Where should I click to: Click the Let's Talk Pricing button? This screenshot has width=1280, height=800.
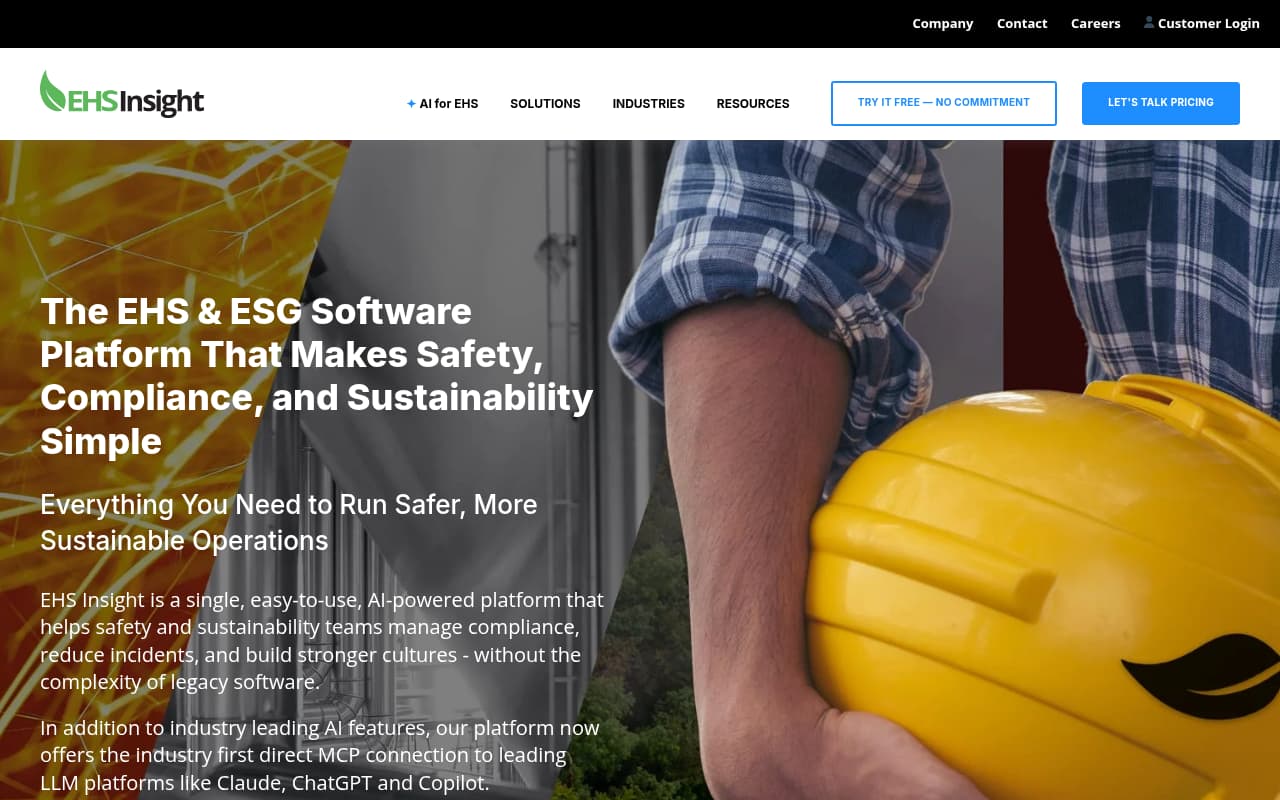(1161, 103)
